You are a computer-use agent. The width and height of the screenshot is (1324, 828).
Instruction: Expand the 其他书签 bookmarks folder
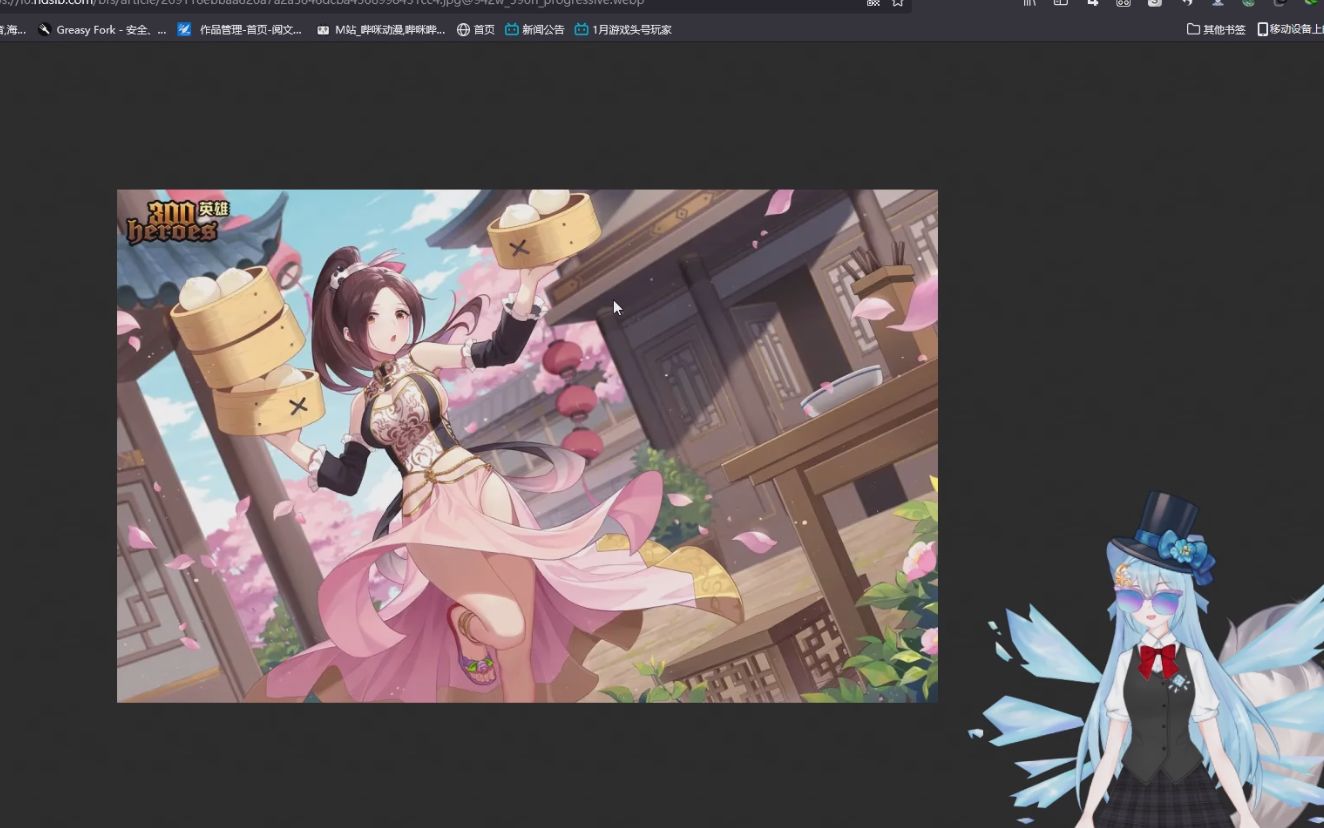pos(1216,30)
